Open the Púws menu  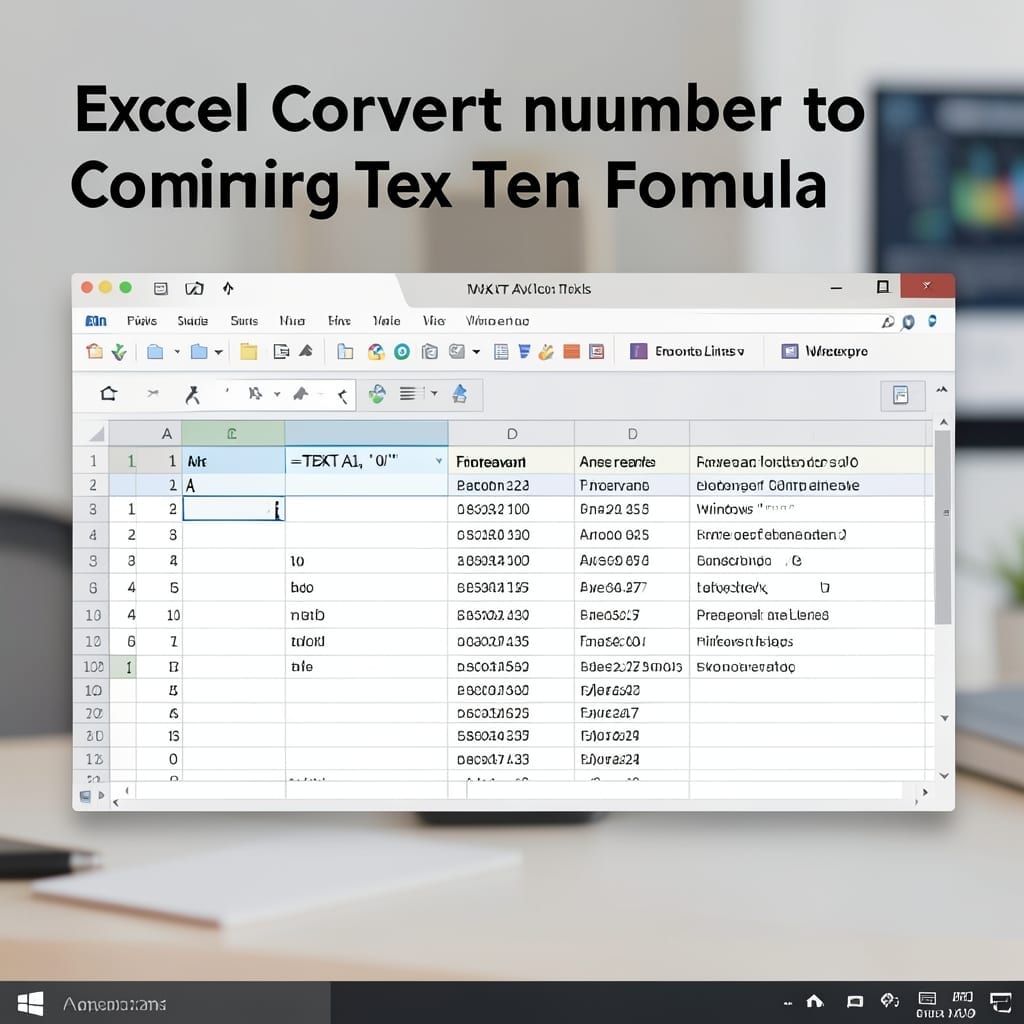pyautogui.click(x=142, y=321)
